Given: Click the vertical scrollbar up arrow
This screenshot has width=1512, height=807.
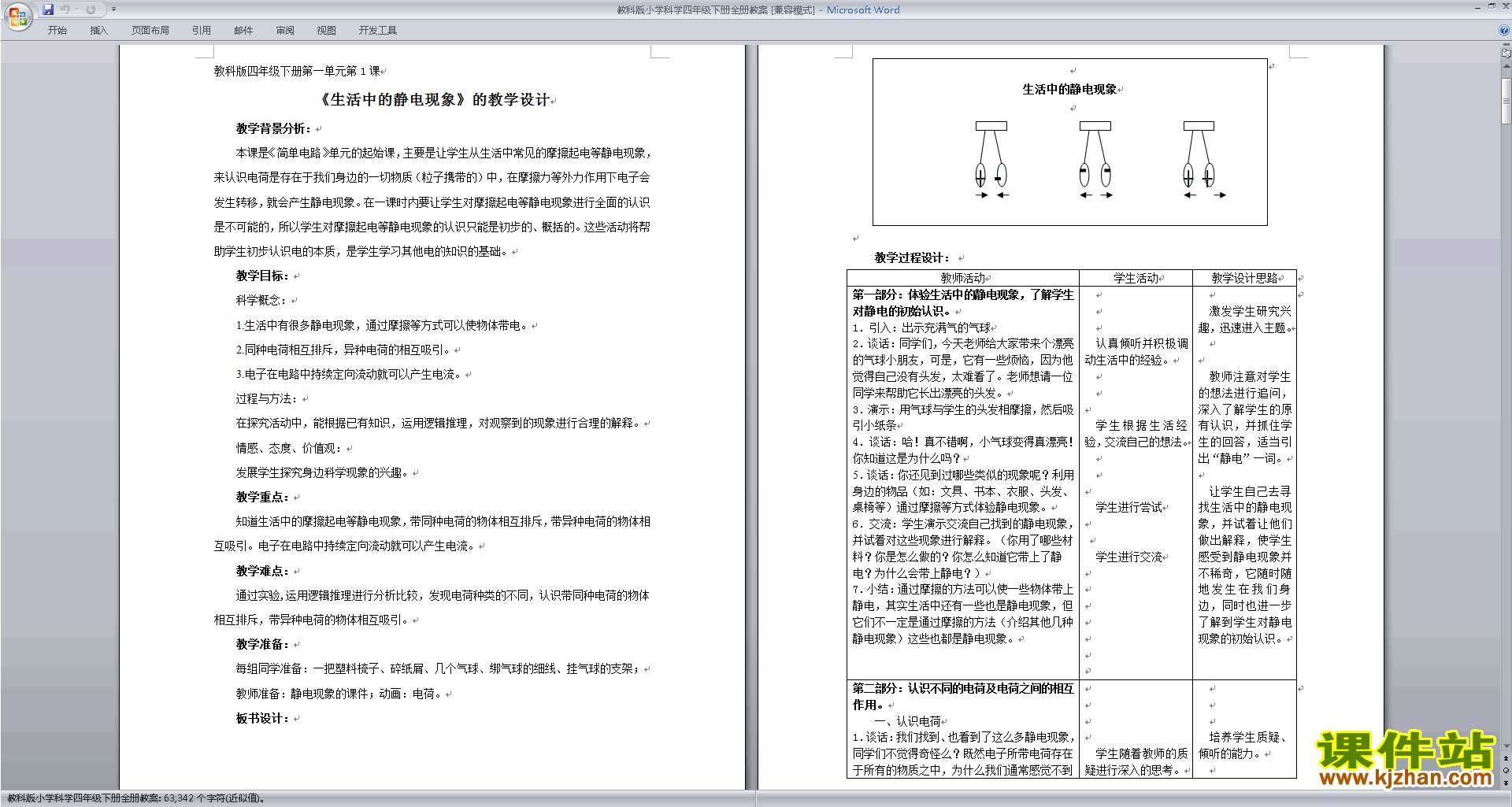Looking at the screenshot, I should pyautogui.click(x=1506, y=67).
